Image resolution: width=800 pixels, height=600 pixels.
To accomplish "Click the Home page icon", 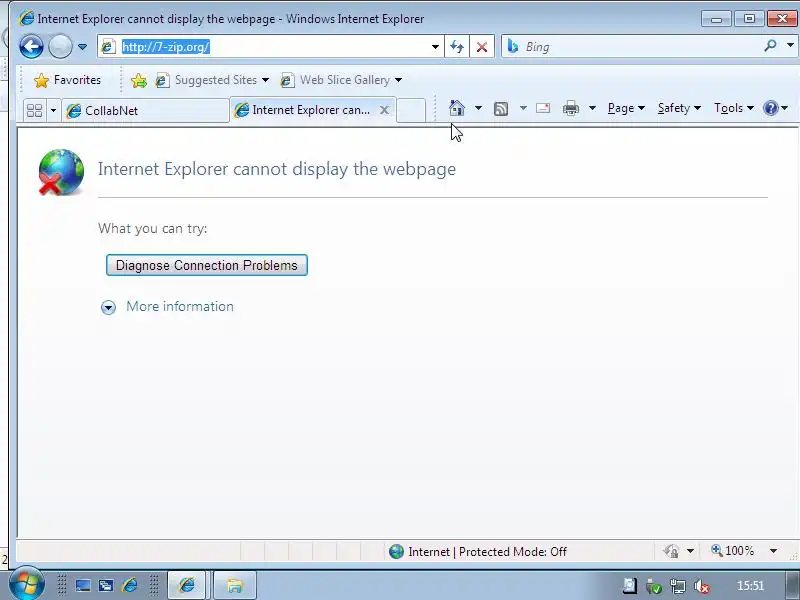I will click(x=457, y=108).
